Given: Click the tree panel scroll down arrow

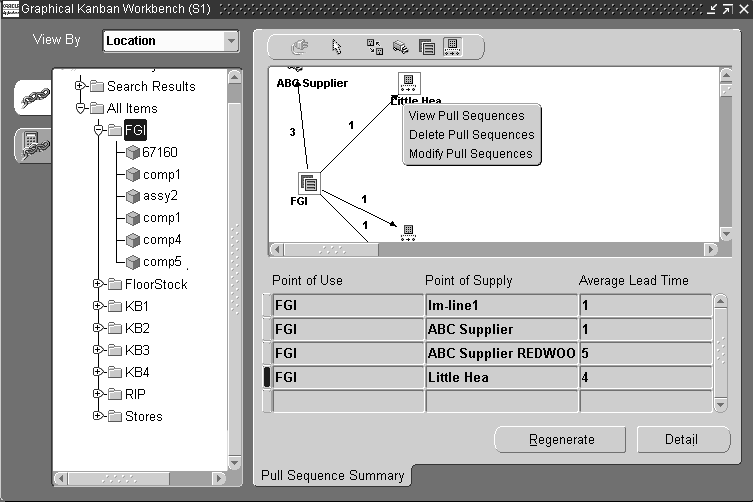Looking at the screenshot, I should (234, 463).
